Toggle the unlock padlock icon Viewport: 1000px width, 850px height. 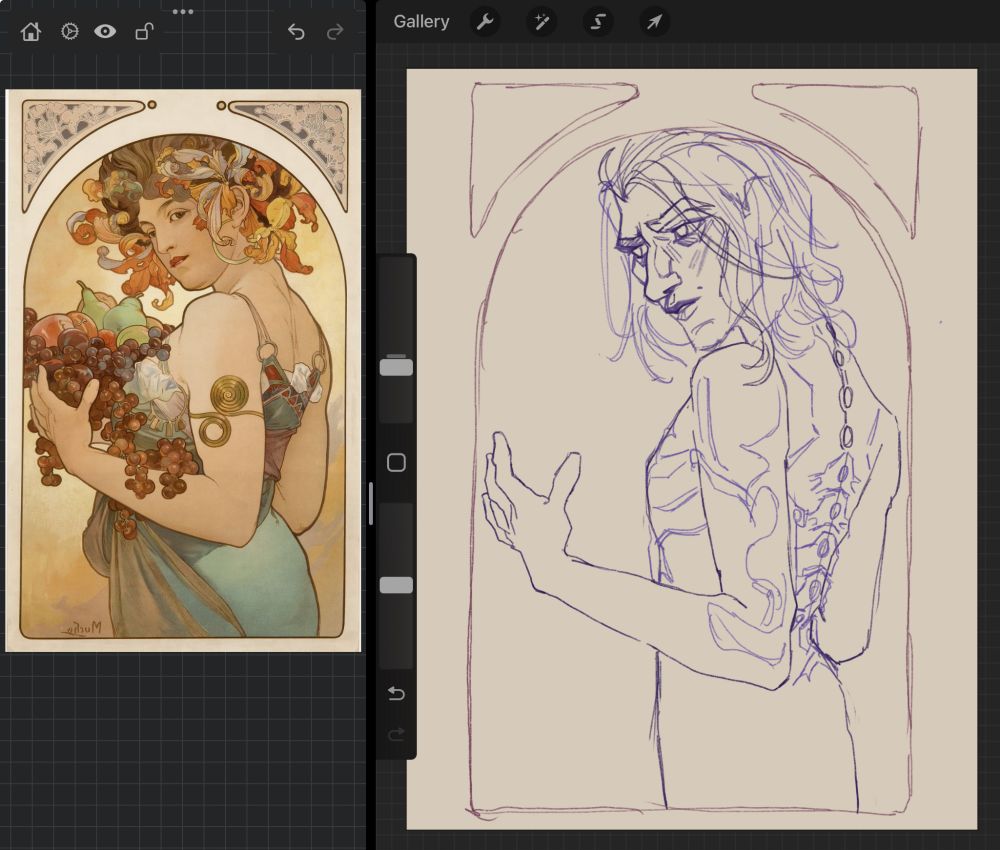coord(145,31)
